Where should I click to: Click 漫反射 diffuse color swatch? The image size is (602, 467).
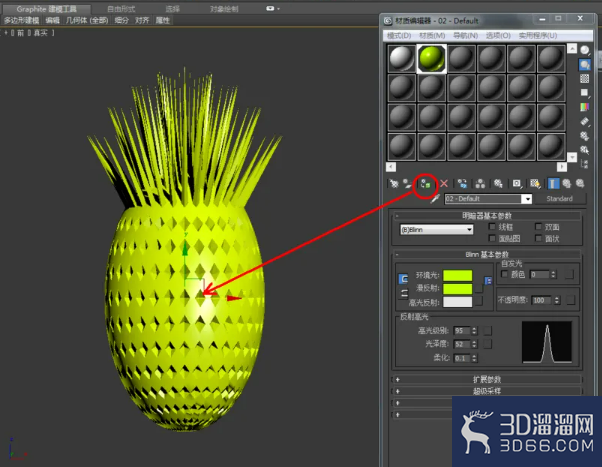coord(457,288)
